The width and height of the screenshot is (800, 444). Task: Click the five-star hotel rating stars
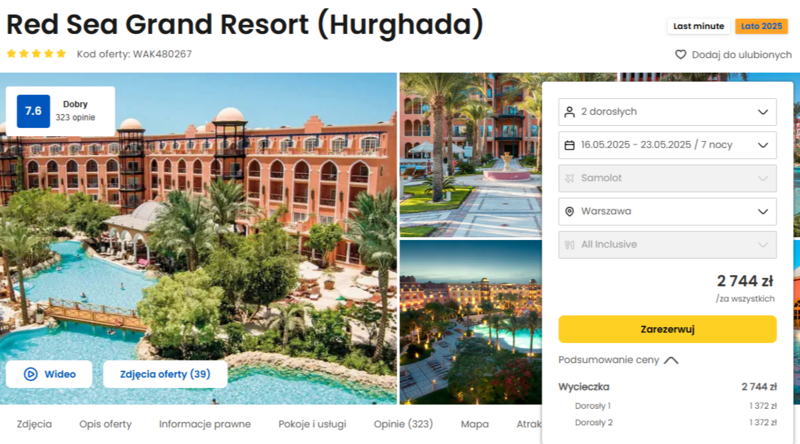click(36, 54)
